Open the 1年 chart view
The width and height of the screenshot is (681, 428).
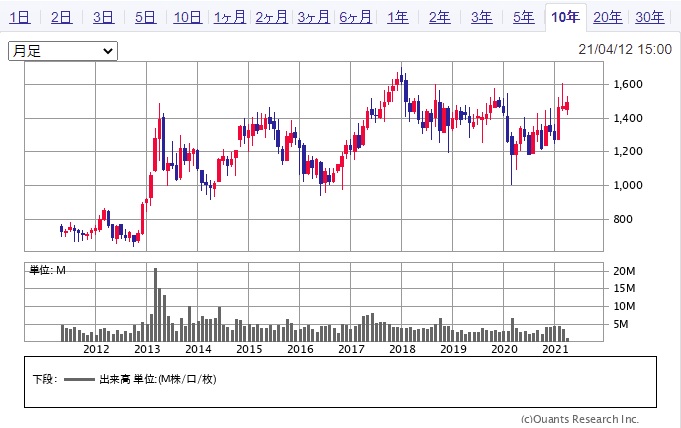click(397, 17)
